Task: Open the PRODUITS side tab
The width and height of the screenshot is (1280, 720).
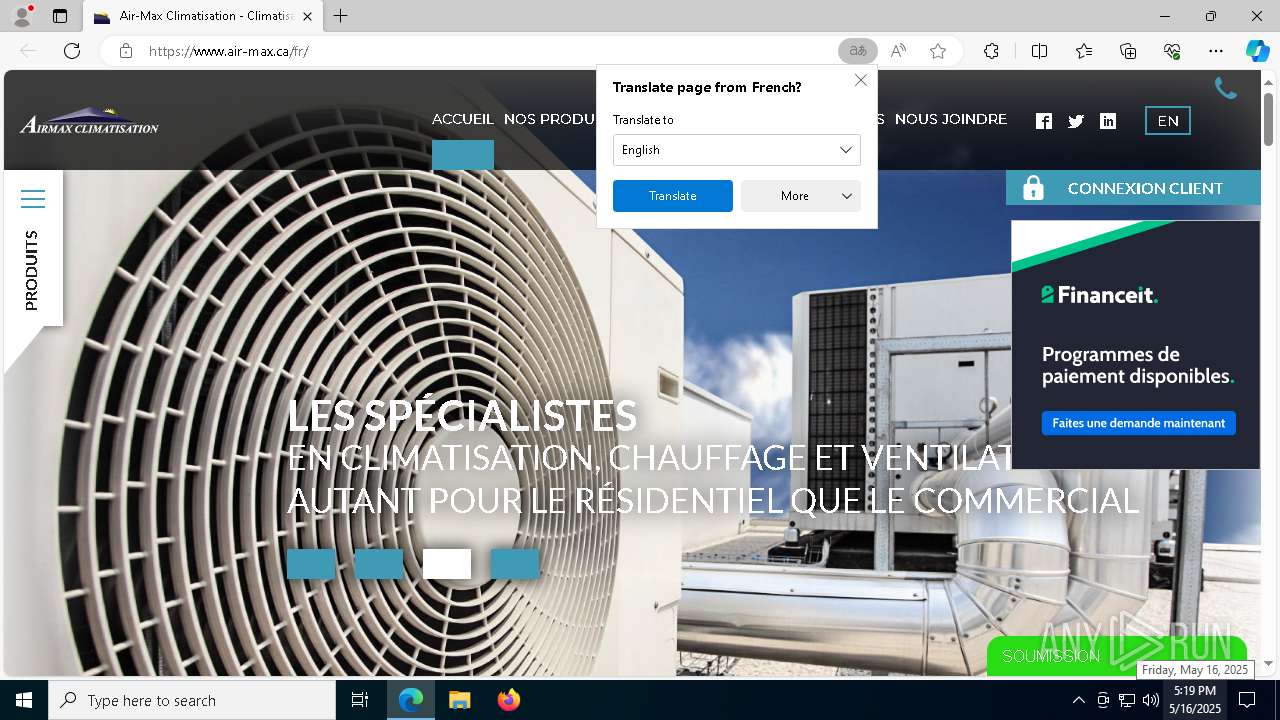Action: tap(32, 270)
